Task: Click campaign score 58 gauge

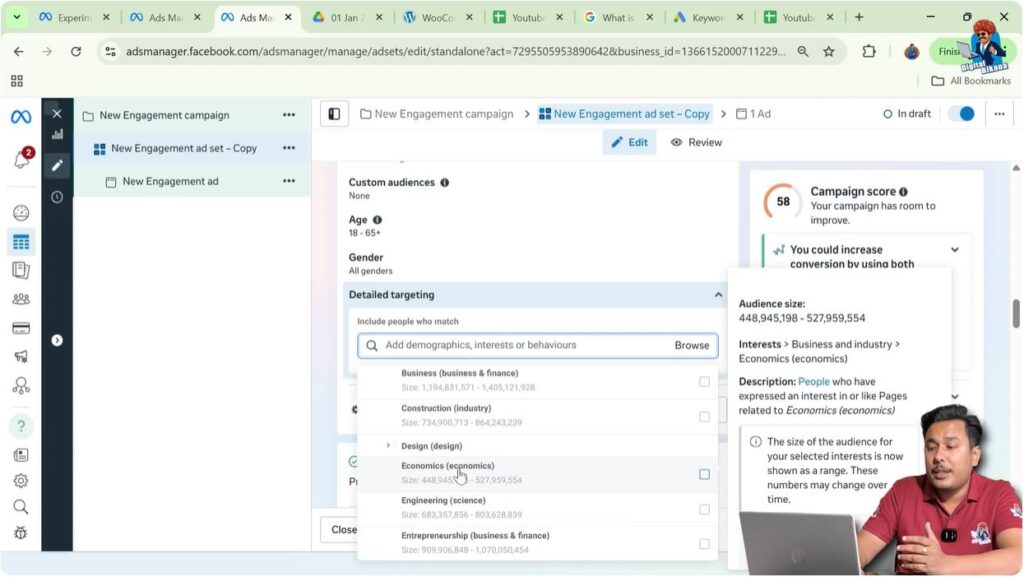Action: point(782,202)
